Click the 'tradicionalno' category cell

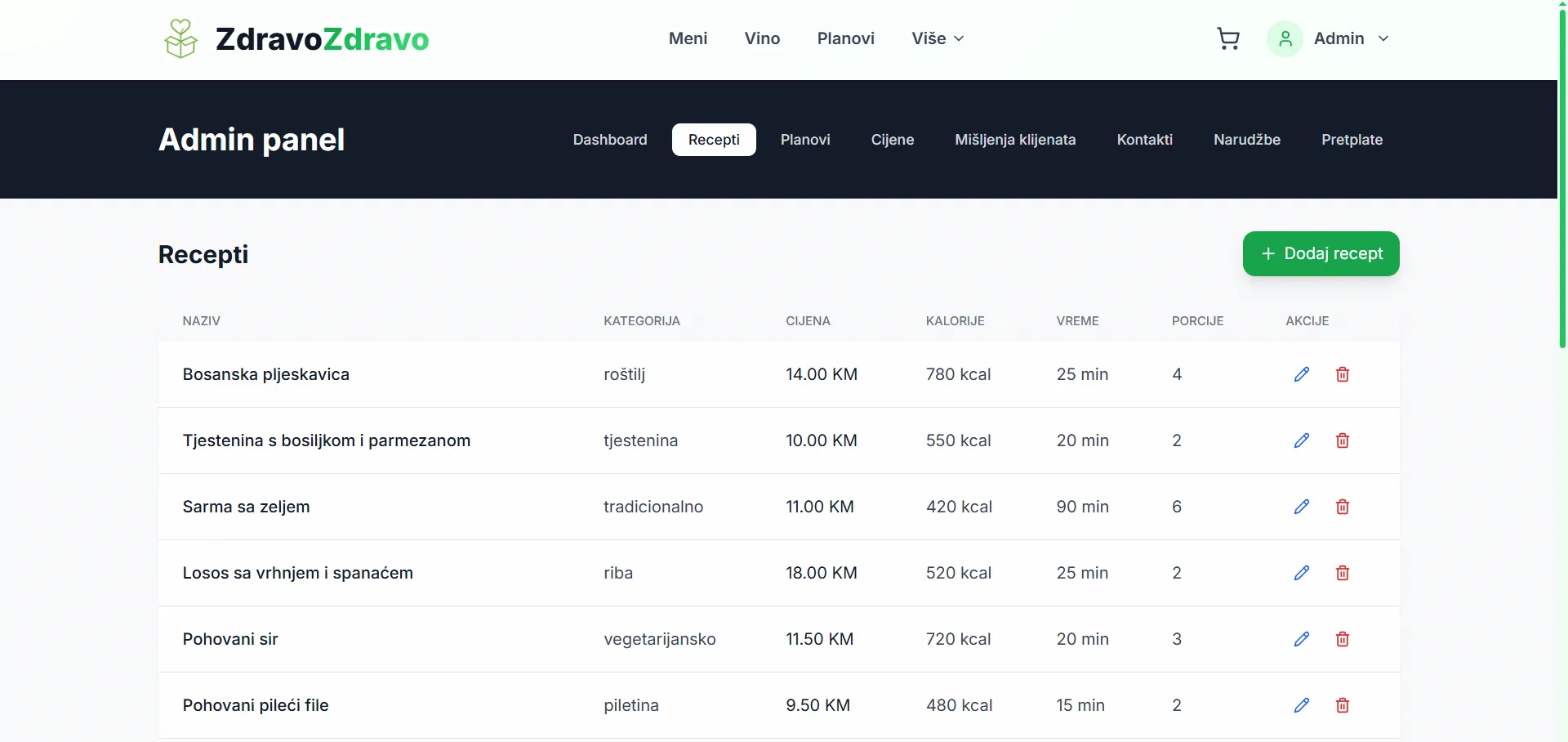pos(653,507)
